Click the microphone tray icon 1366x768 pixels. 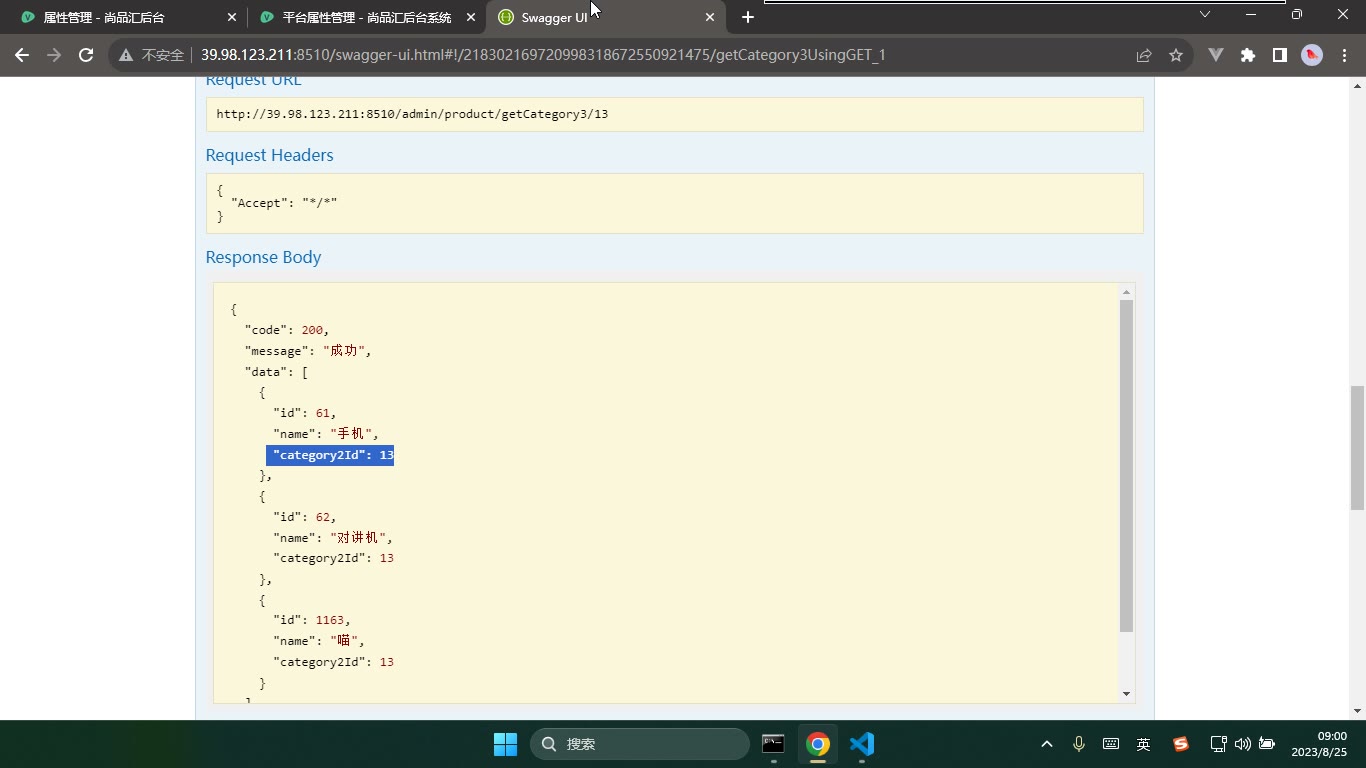(x=1079, y=744)
